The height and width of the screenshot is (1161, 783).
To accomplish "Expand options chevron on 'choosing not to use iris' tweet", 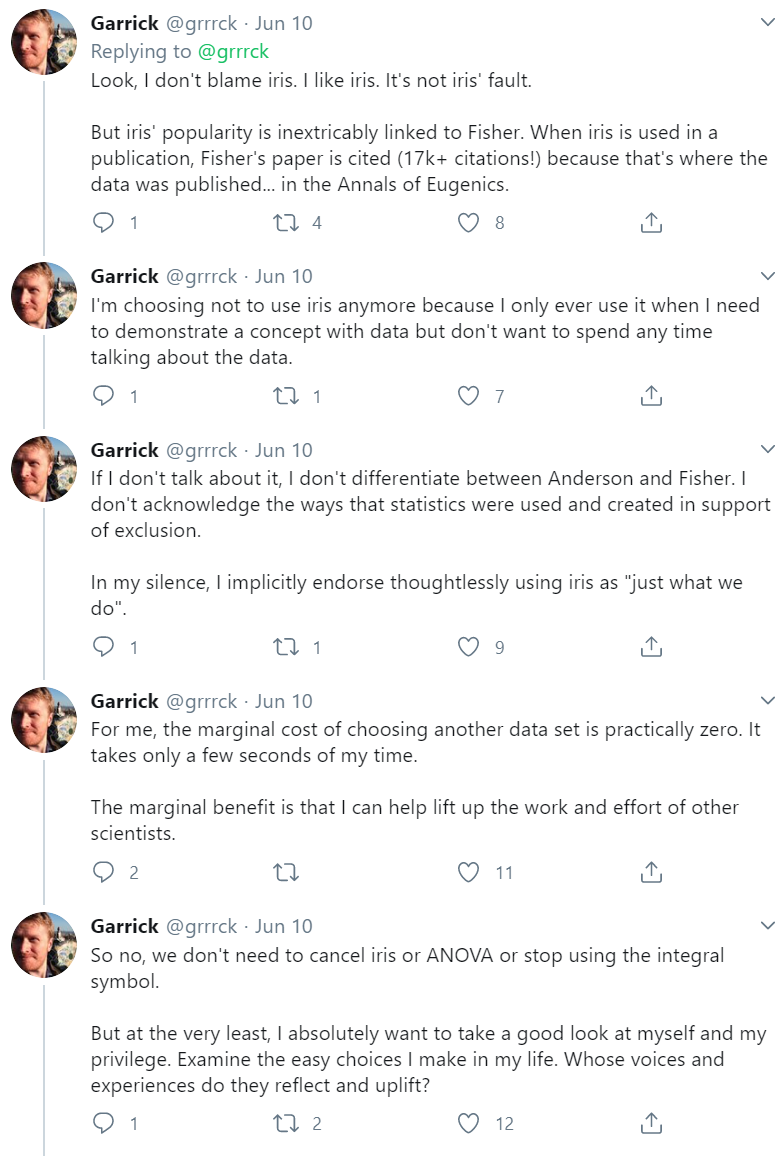I will pos(767,276).
